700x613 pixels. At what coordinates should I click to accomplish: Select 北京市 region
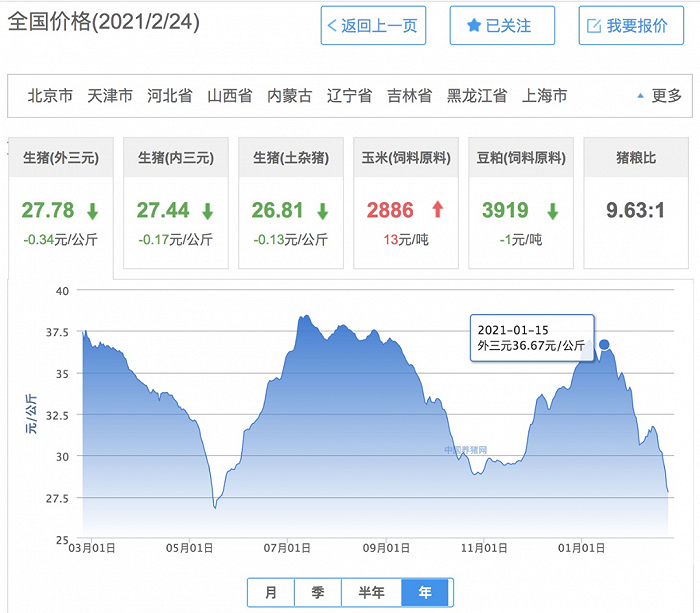coord(50,96)
